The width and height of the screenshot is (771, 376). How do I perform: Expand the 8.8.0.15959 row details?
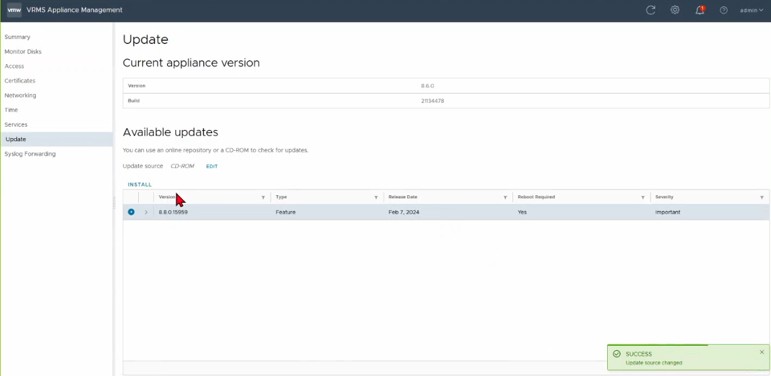pos(146,212)
